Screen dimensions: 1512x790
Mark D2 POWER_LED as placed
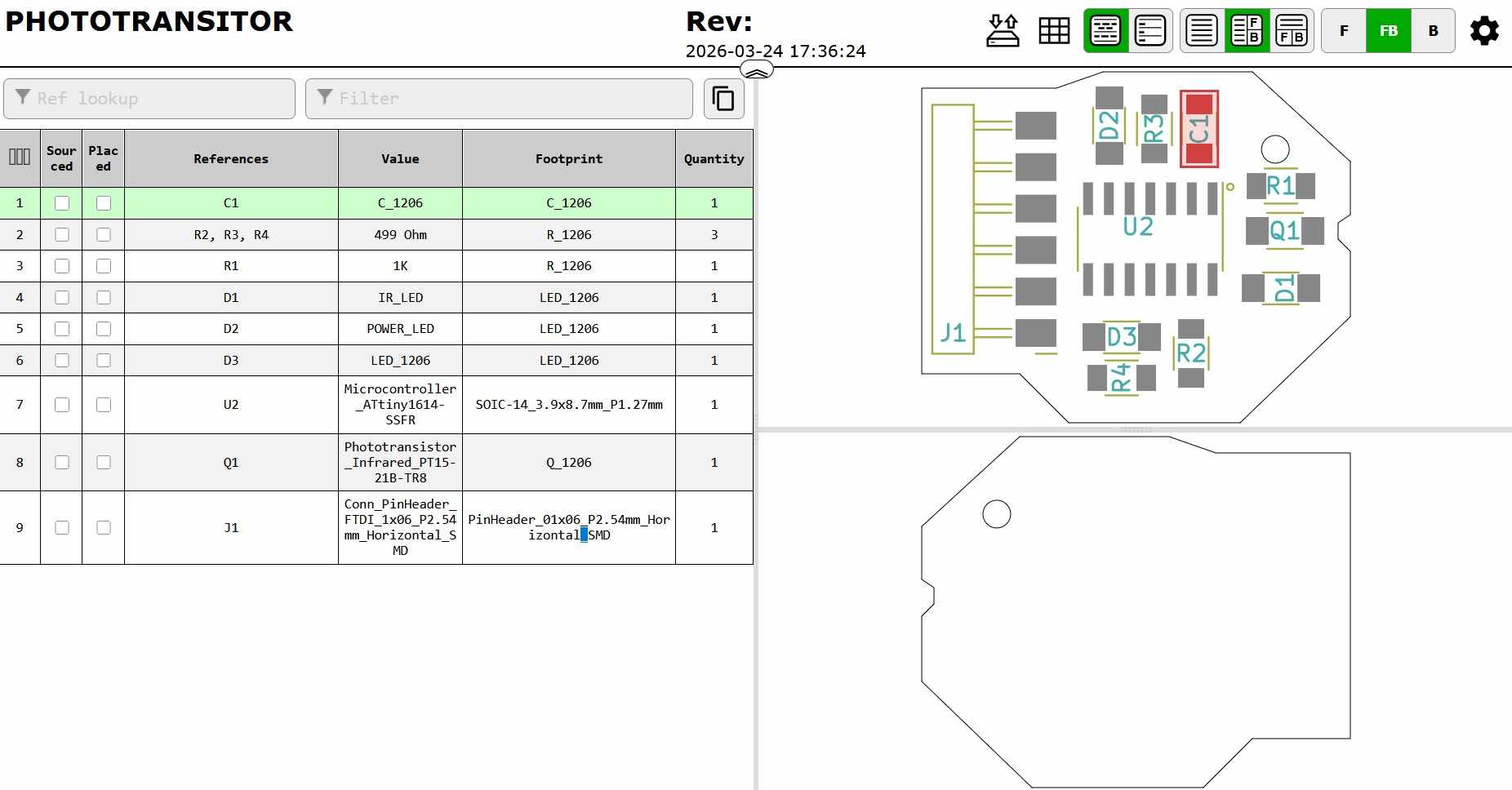click(x=104, y=329)
